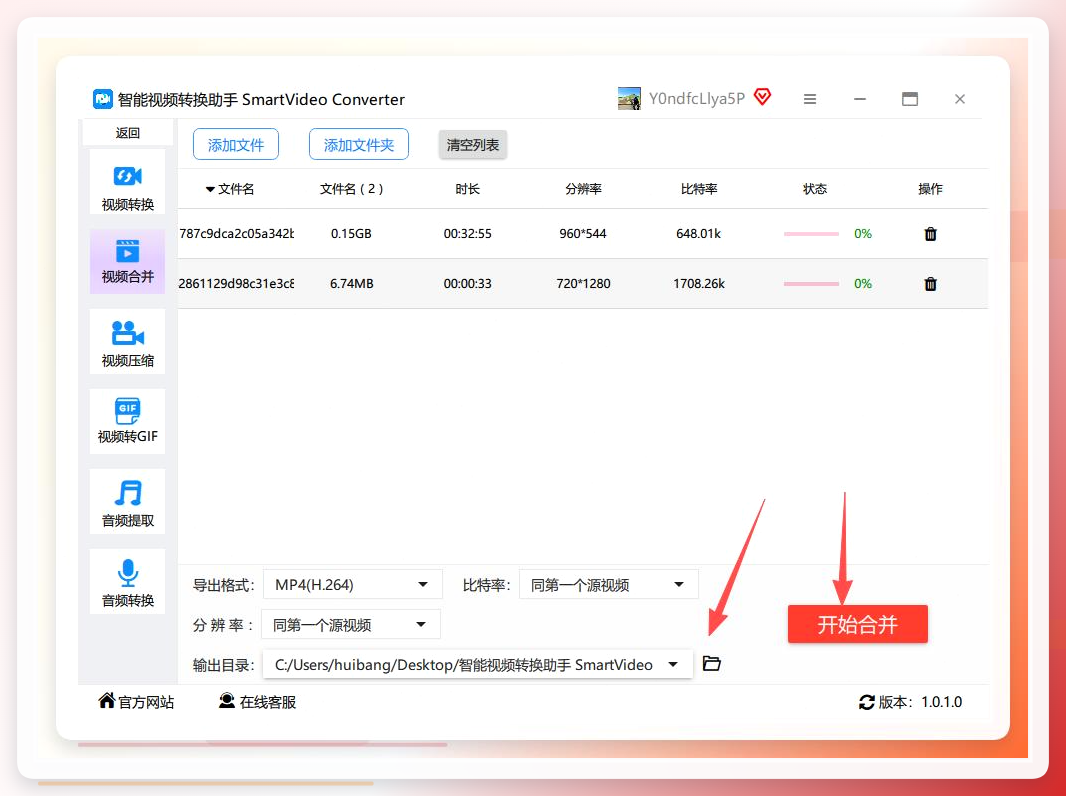1066x796 pixels.
Task: Expand the 分辨率 resolution dropdown
Action: (x=351, y=625)
